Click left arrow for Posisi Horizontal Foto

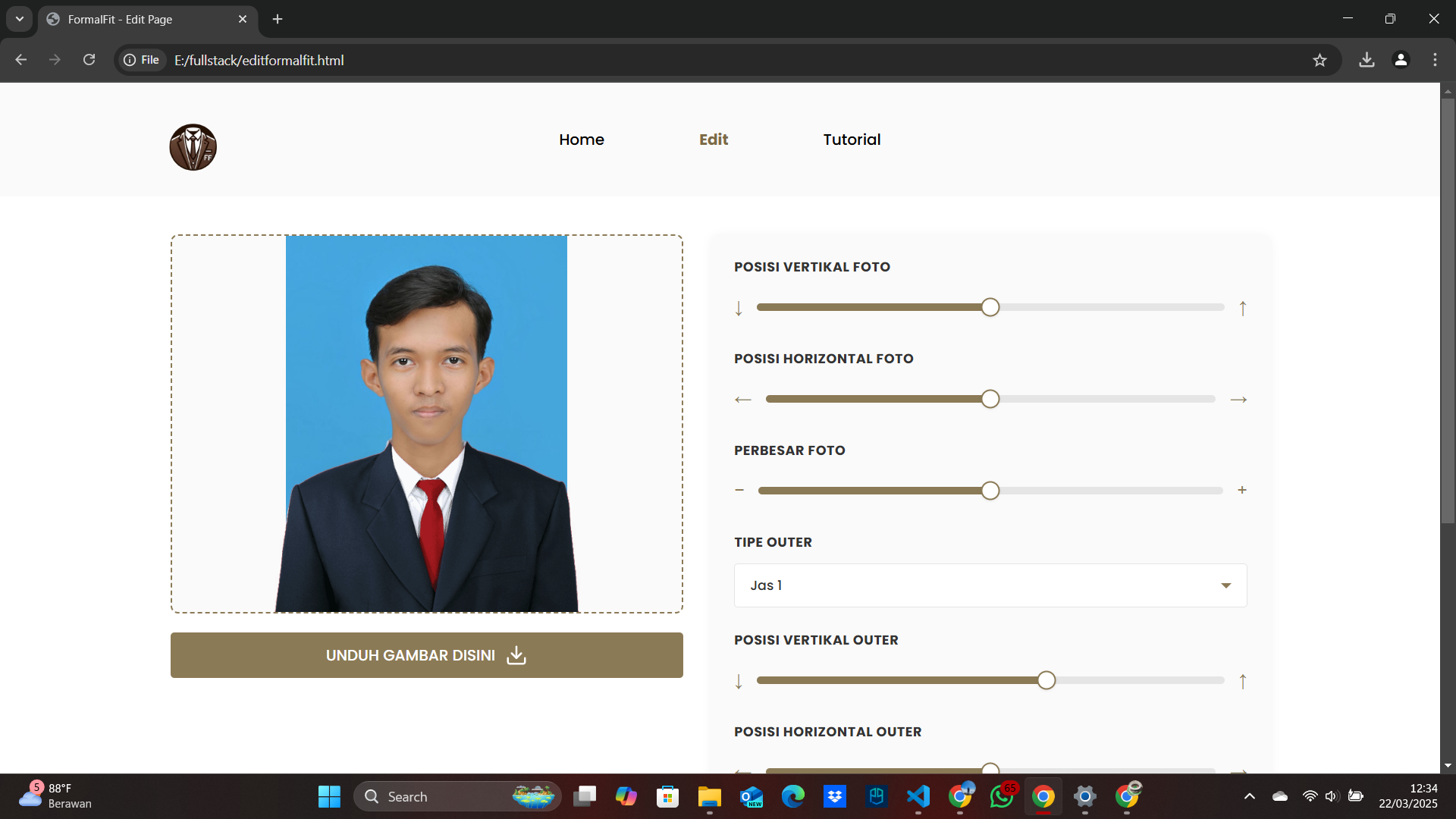[x=743, y=400]
